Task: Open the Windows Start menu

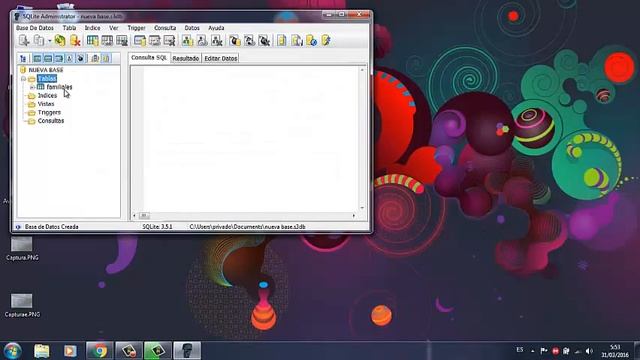Action: (12, 351)
